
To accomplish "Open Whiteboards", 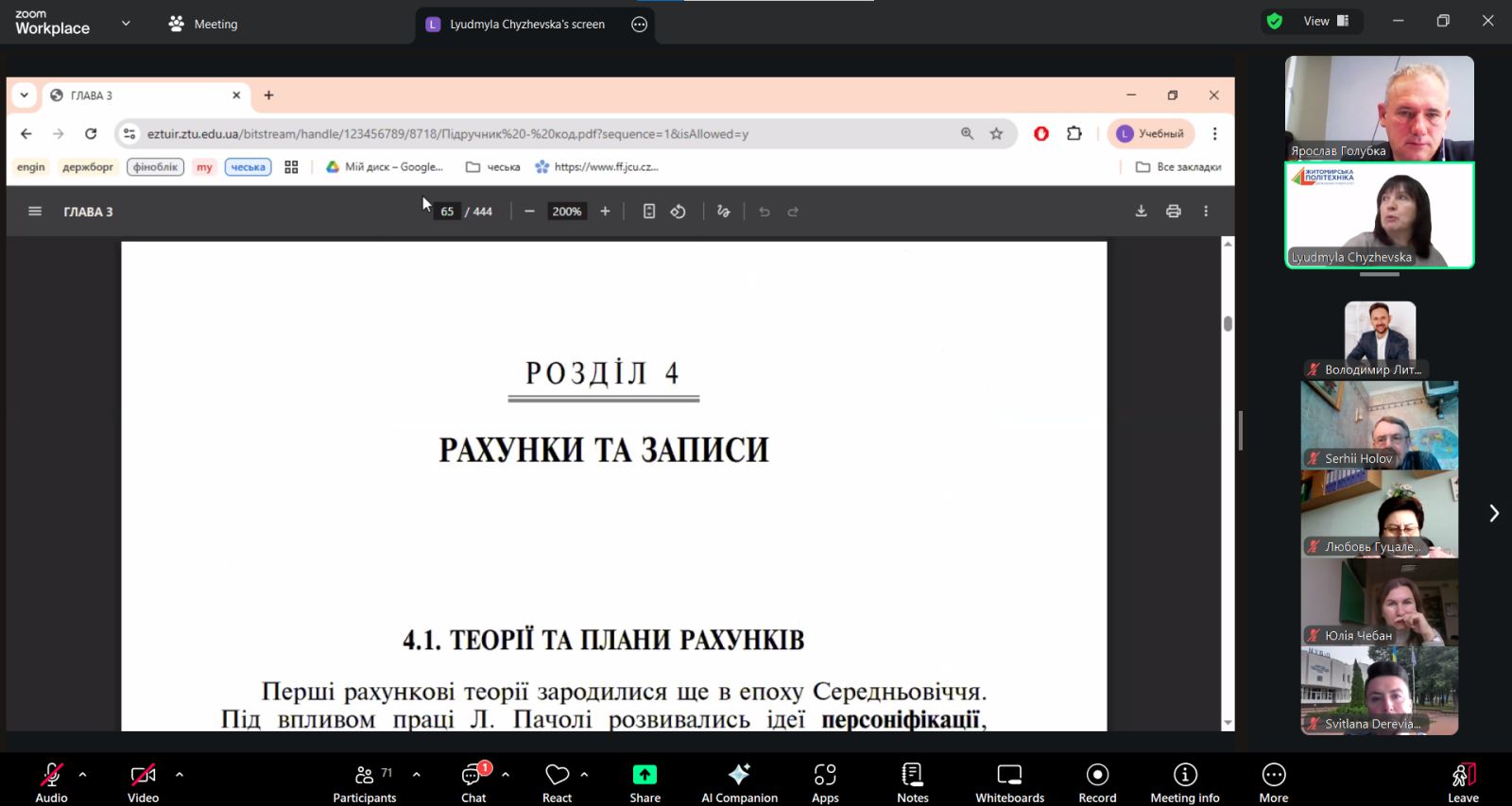I will 1009,782.
